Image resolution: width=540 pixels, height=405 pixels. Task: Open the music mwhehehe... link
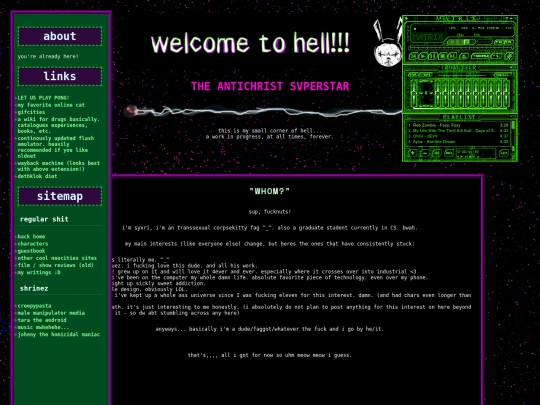(x=43, y=328)
